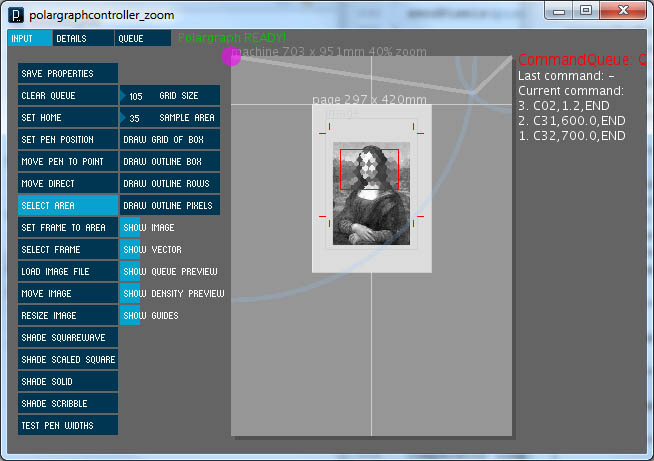654x461 pixels.
Task: Click DRAW GRID OF BOX
Action: [170, 140]
